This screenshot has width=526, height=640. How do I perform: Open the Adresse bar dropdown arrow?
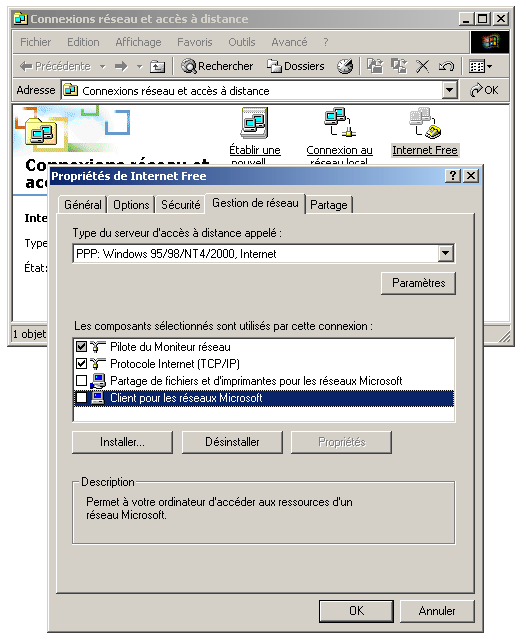point(449,90)
